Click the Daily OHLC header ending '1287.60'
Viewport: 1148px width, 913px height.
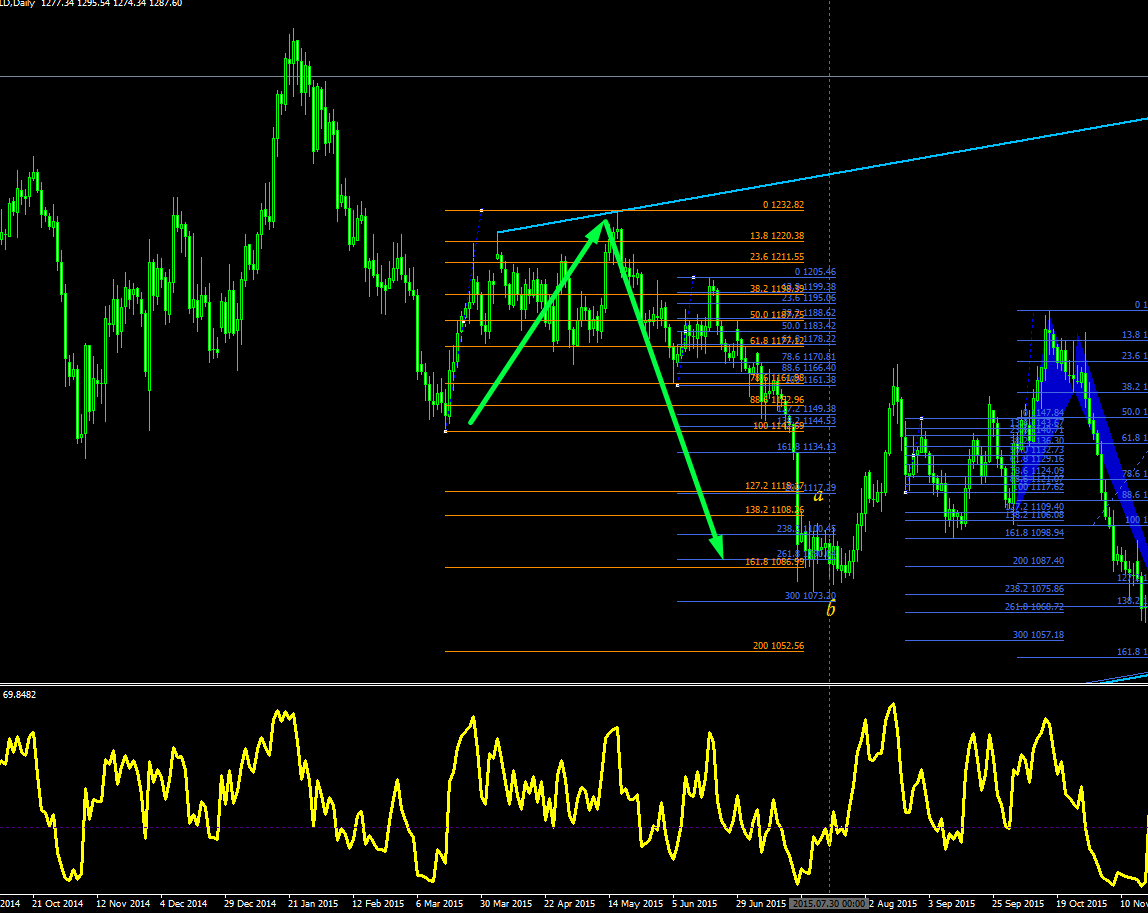(x=91, y=4)
